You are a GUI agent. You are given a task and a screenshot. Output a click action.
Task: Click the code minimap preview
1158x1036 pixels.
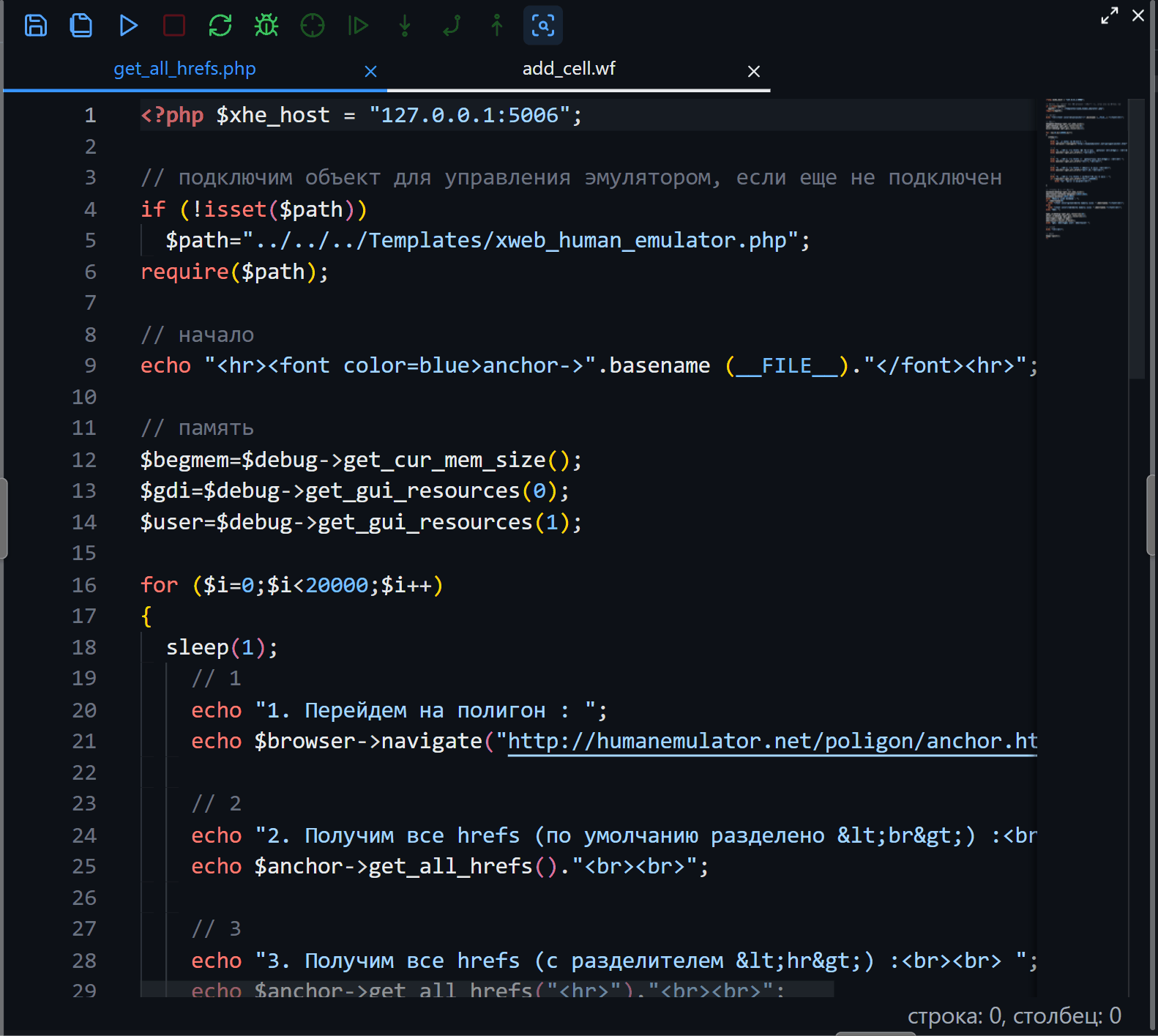[x=1086, y=168]
